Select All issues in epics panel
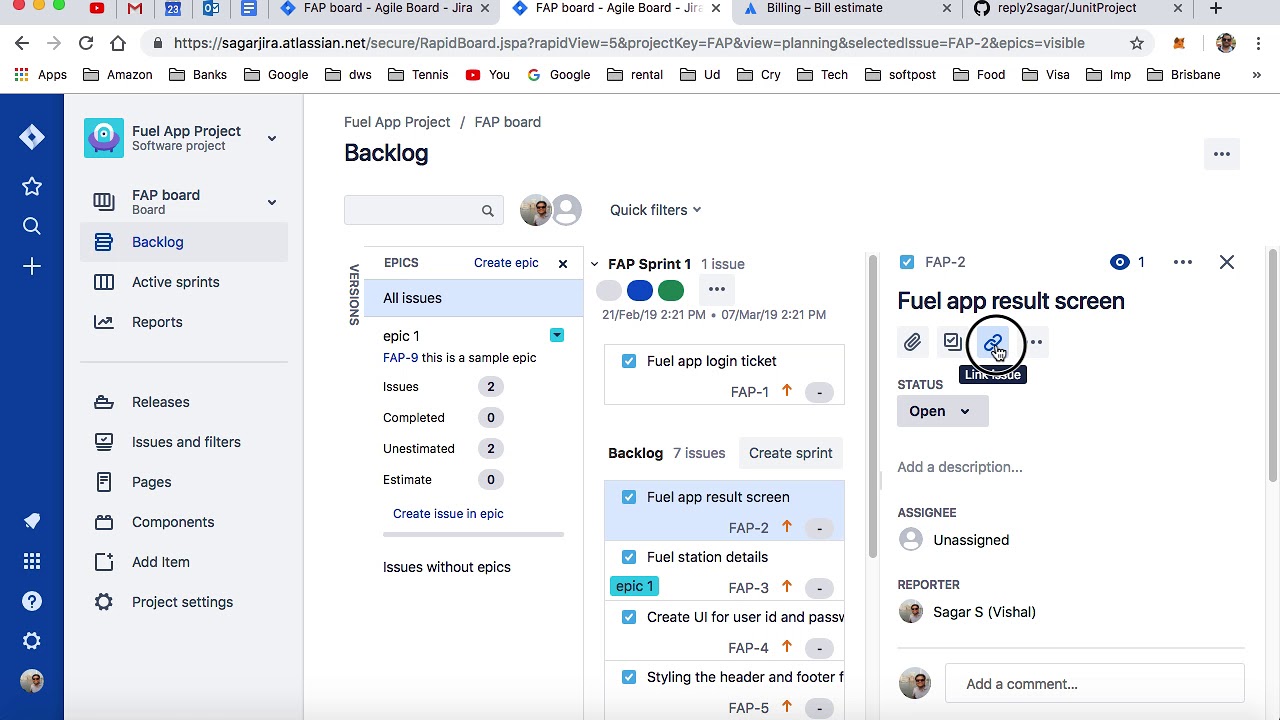This screenshot has width=1280, height=720. [473, 298]
